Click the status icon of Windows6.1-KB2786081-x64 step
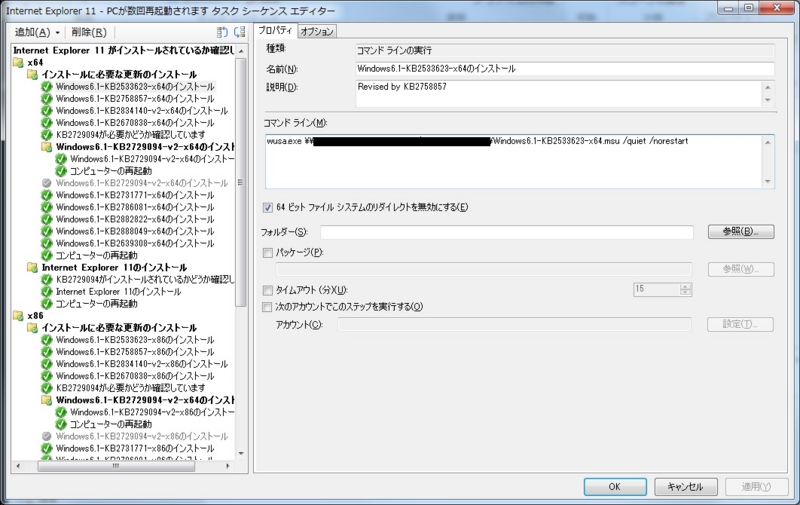Viewport: 800px width, 505px height. pos(47,207)
